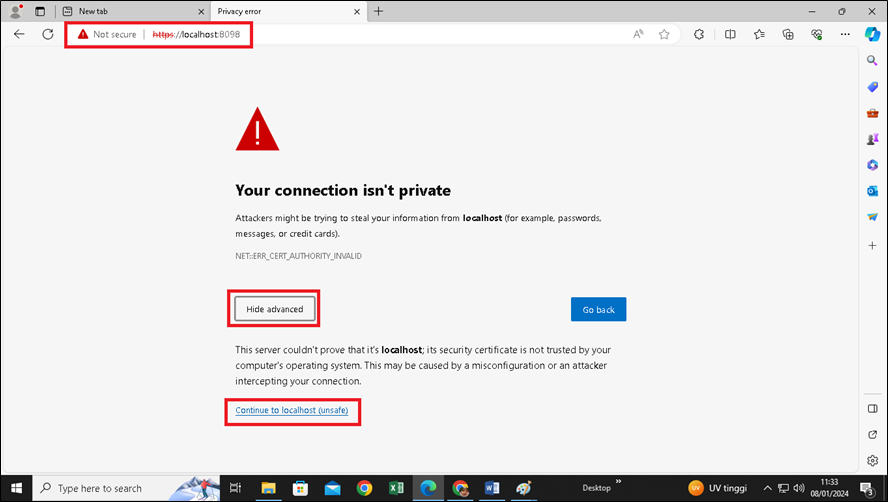Screen dimensions: 888x502
Task: Add this page to favorites star
Action: pos(664,34)
